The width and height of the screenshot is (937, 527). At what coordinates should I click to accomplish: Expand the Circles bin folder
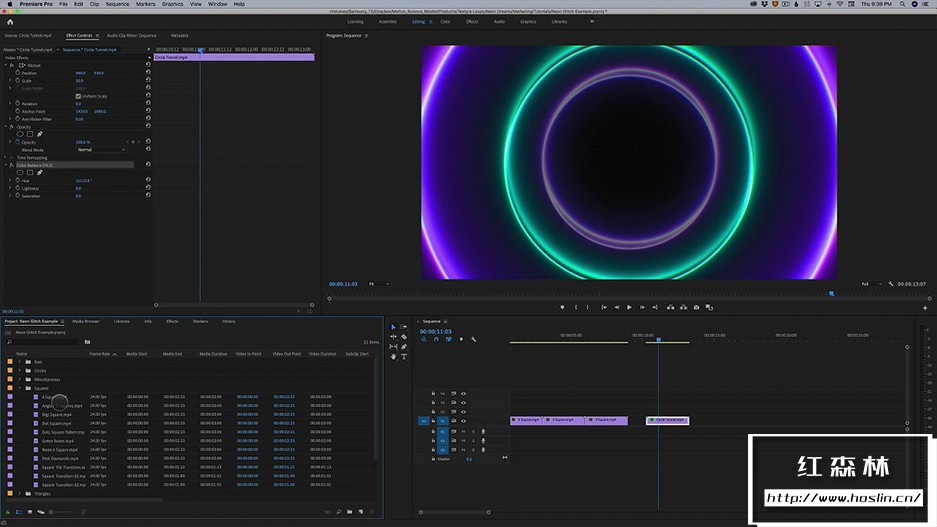(x=20, y=370)
